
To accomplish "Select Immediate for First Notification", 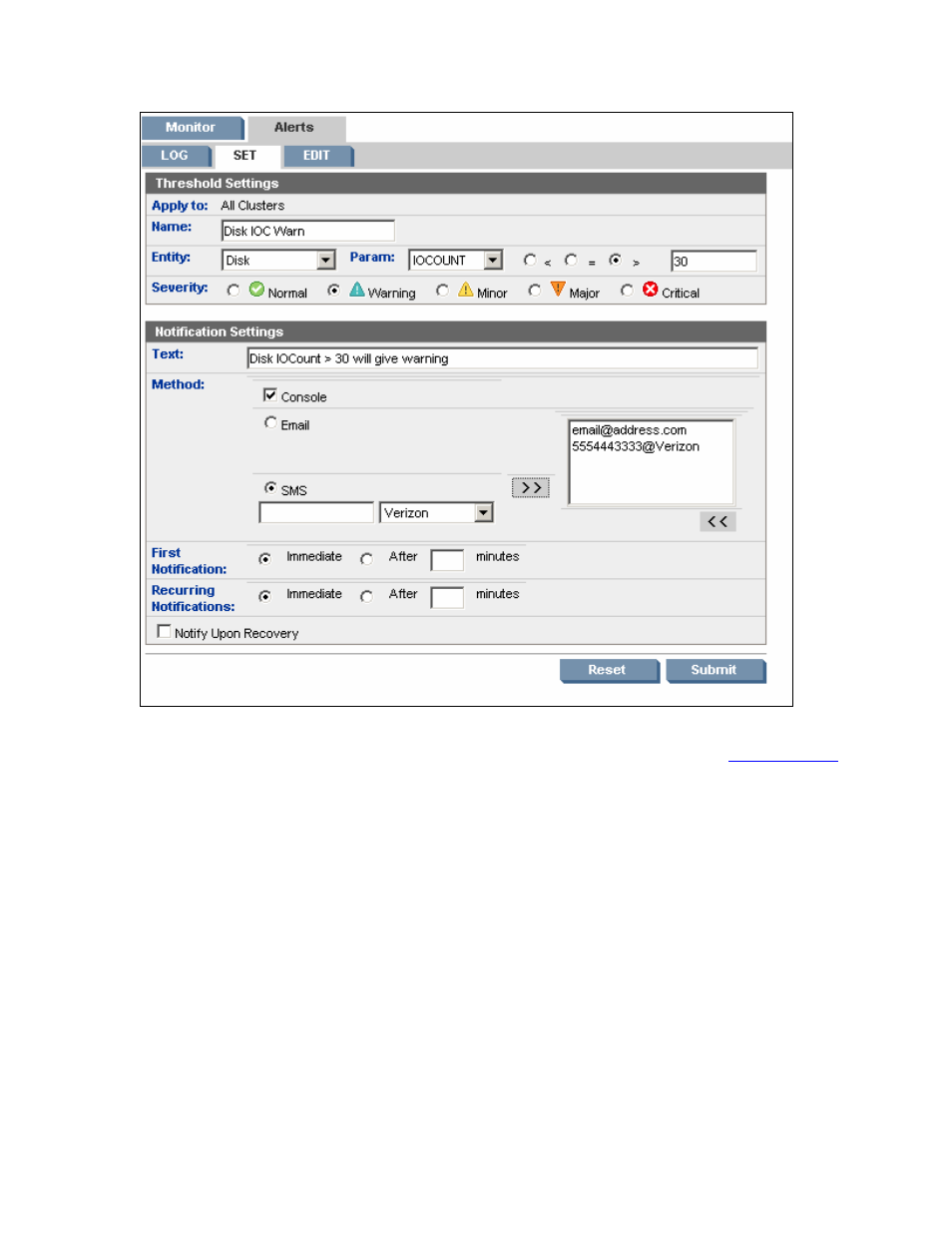I will point(264,559).
